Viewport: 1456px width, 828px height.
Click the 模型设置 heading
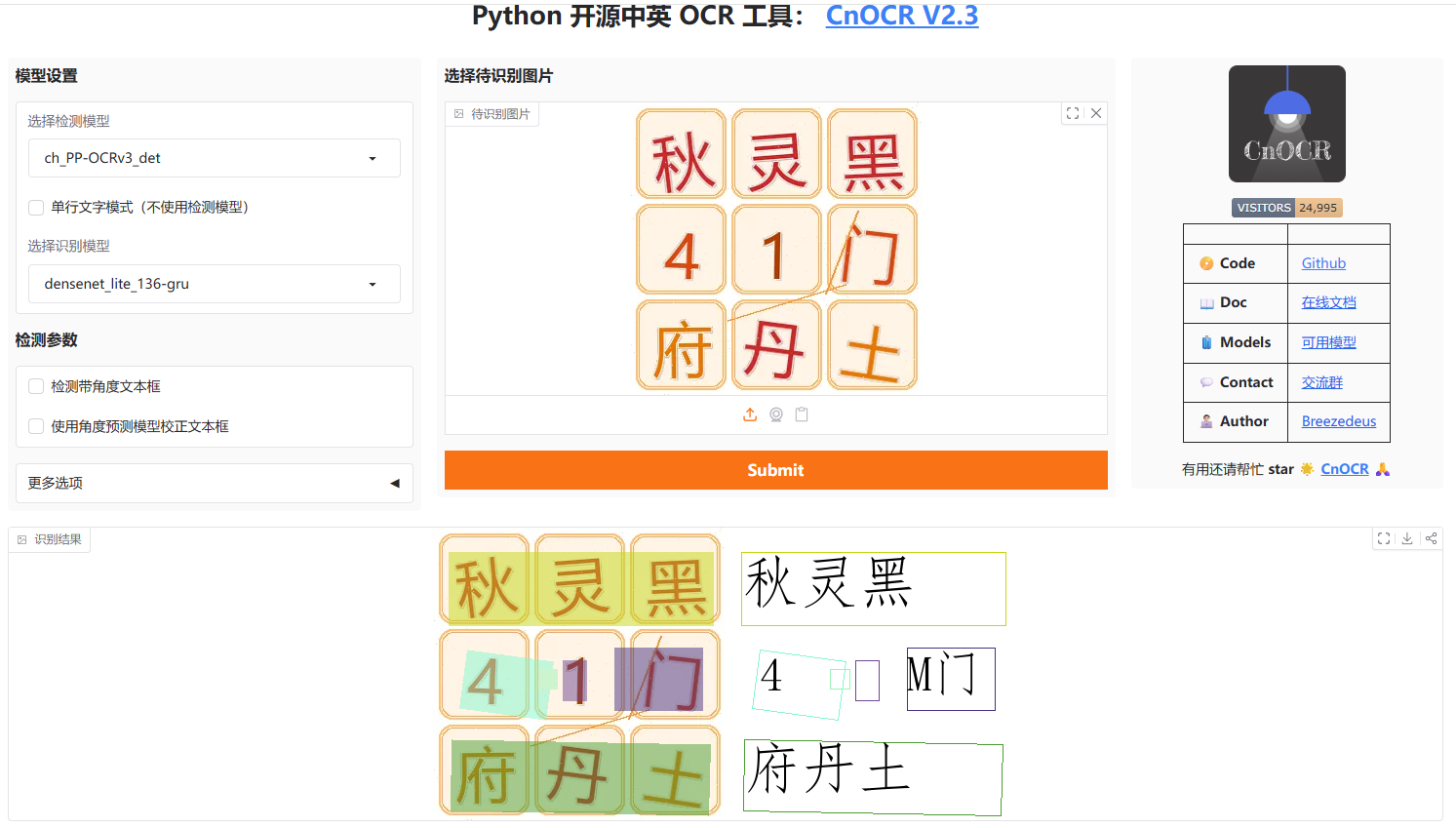point(46,76)
